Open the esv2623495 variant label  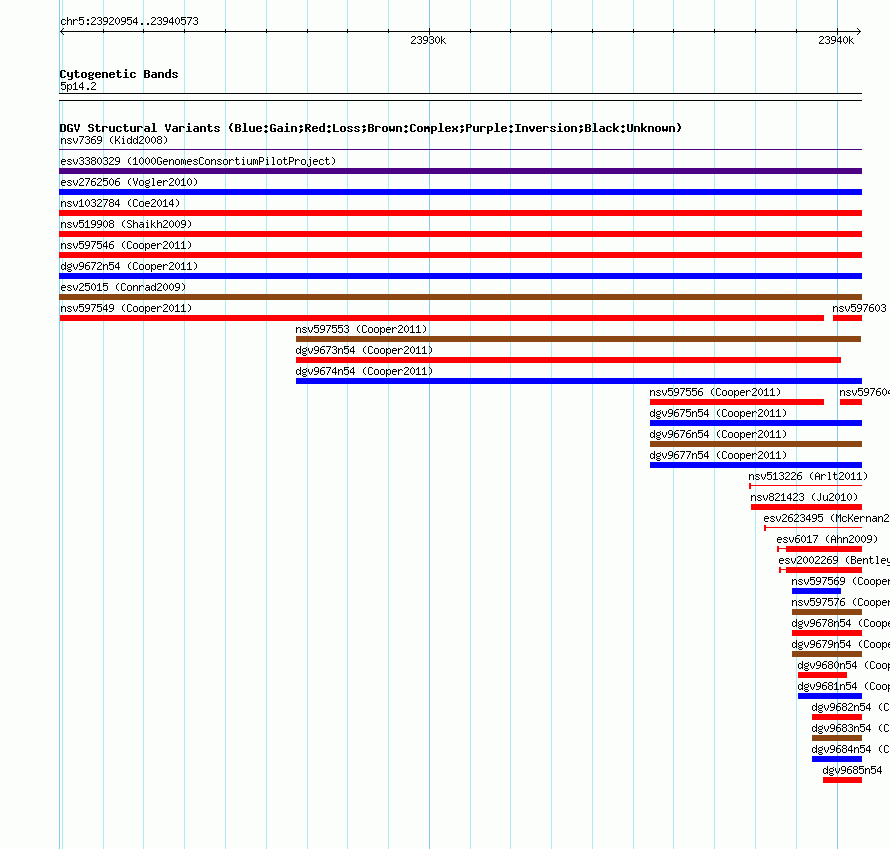coord(826,518)
